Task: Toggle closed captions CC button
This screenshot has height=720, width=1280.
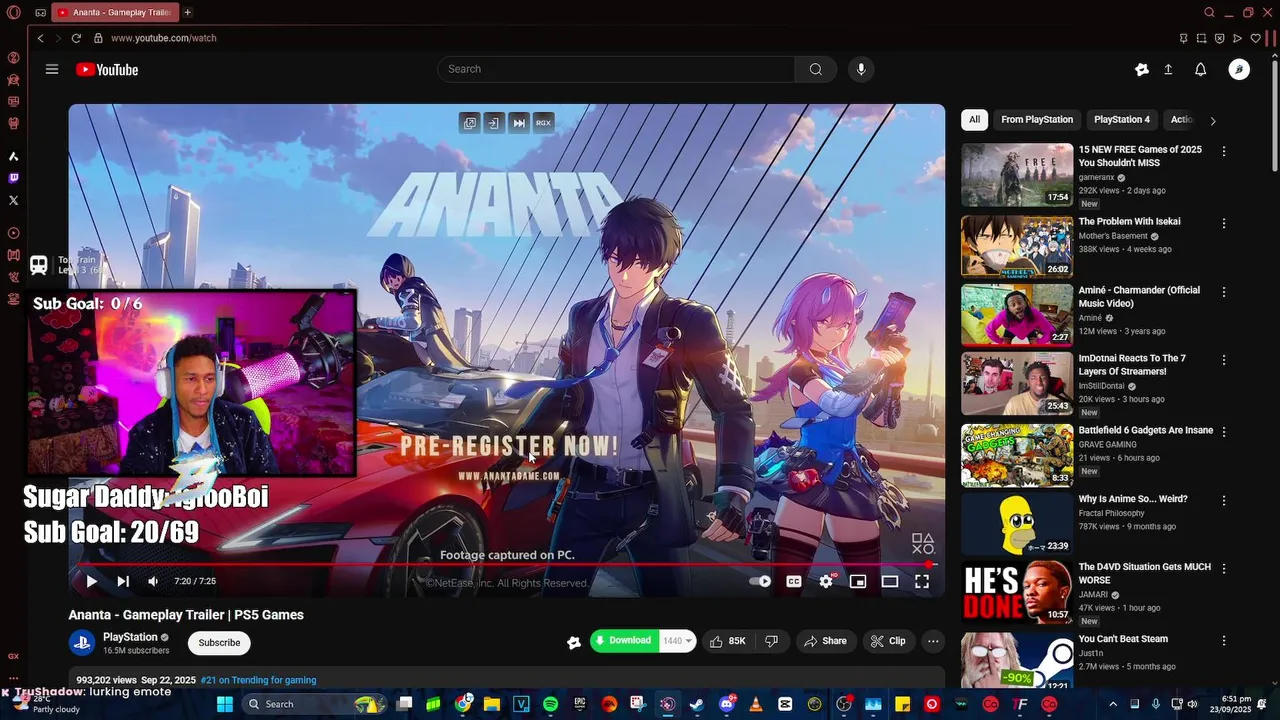Action: 794,581
